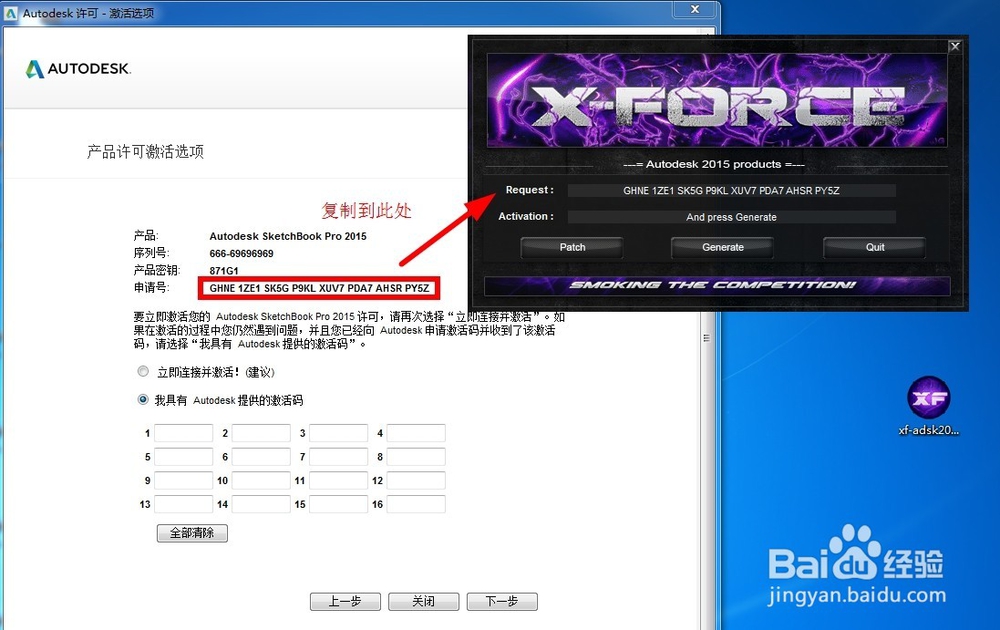
Task: Click the product name Autodesk SketchBook Pro 2015
Action: (288, 236)
